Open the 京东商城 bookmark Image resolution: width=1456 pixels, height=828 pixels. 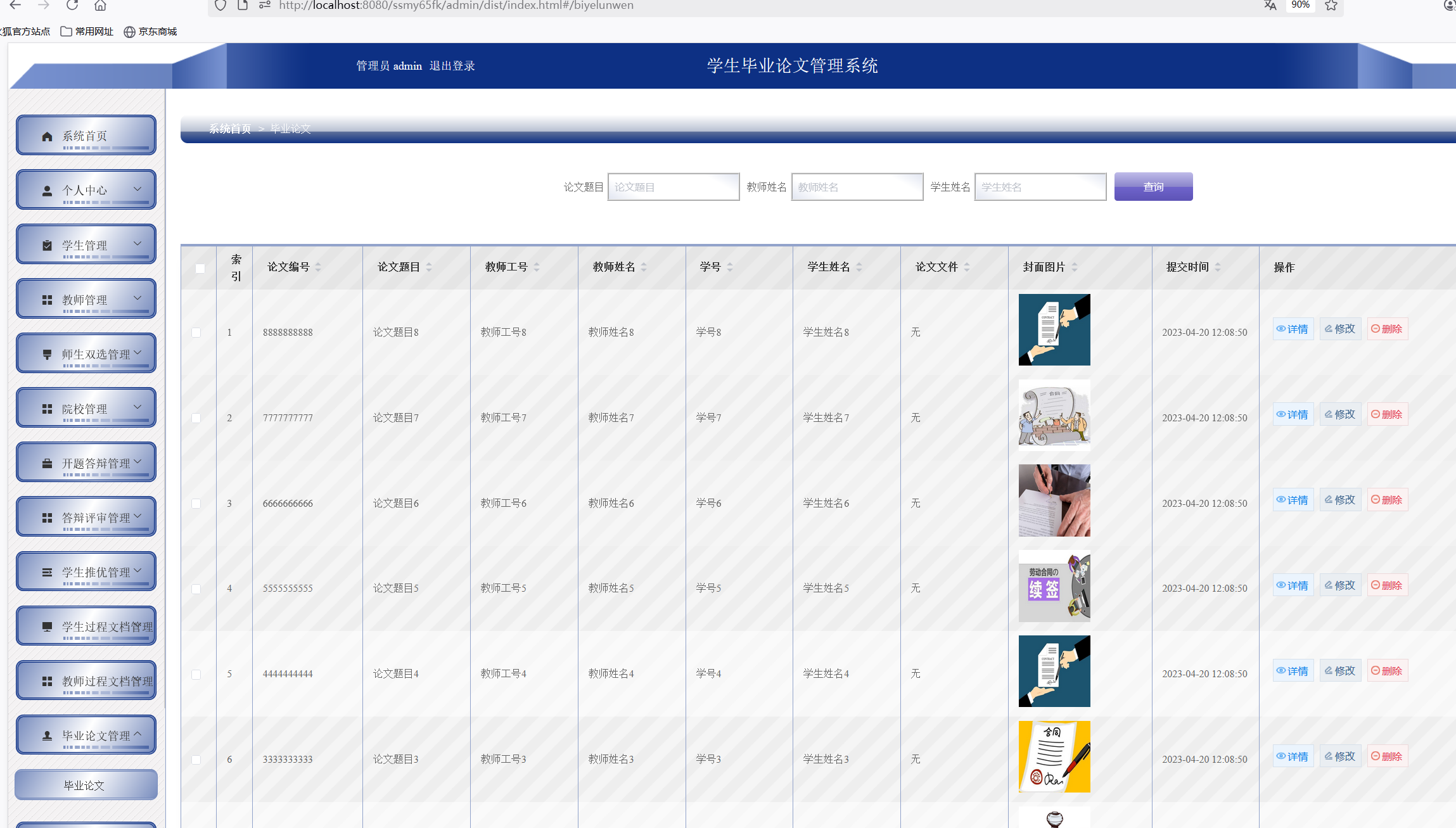[x=150, y=31]
